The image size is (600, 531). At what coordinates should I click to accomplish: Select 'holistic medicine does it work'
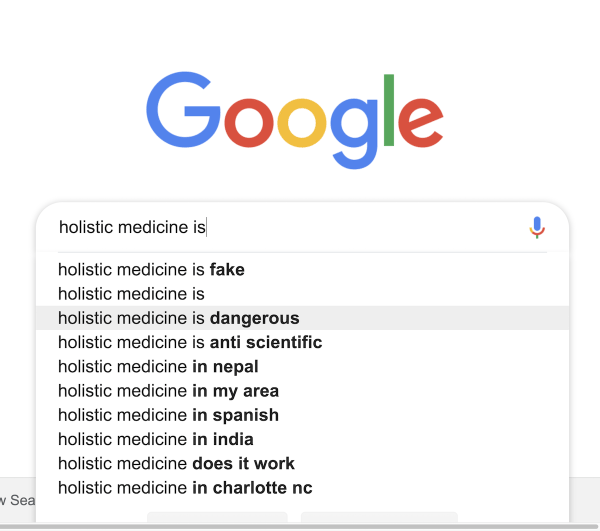[176, 464]
